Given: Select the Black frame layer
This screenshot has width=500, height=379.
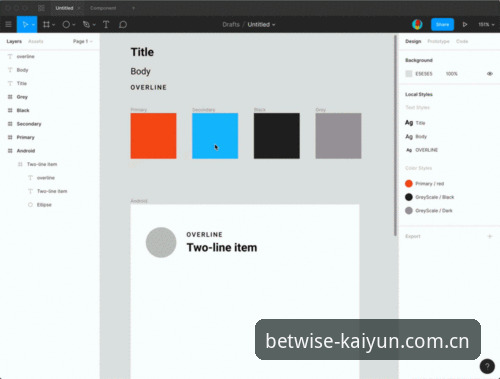Looking at the screenshot, I should pos(23,110).
